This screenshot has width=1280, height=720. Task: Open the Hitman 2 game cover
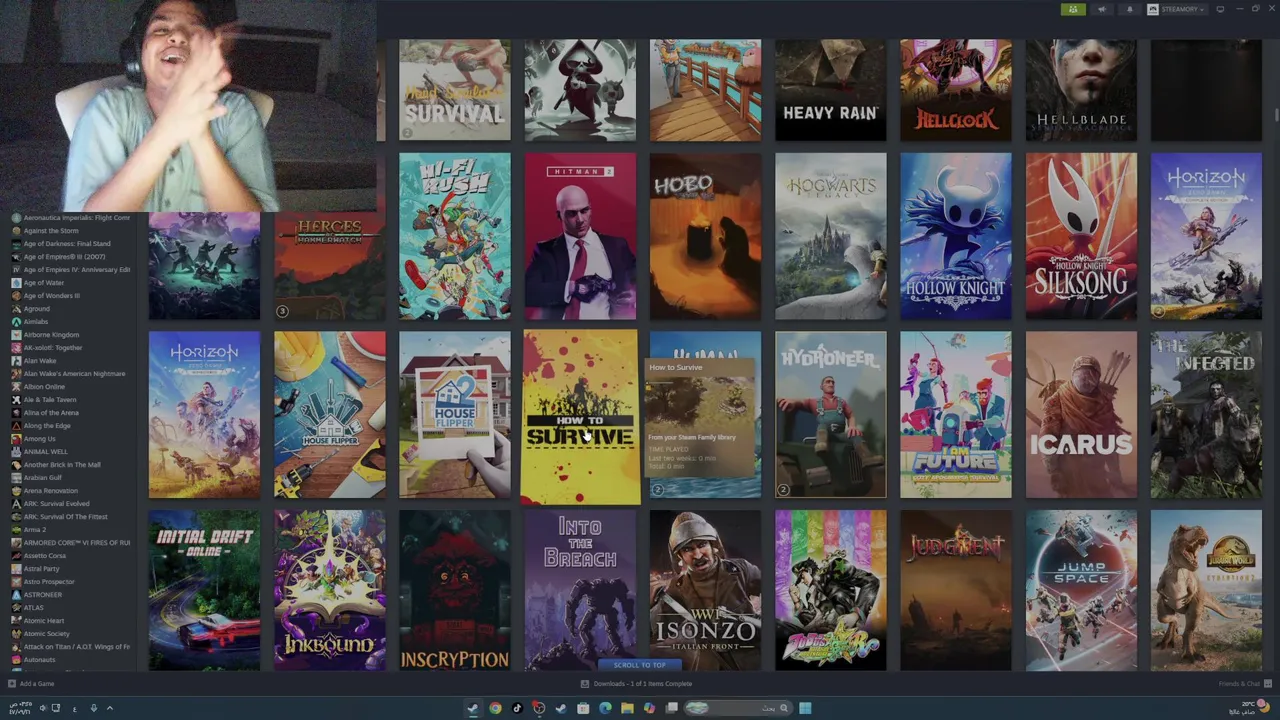tap(580, 236)
